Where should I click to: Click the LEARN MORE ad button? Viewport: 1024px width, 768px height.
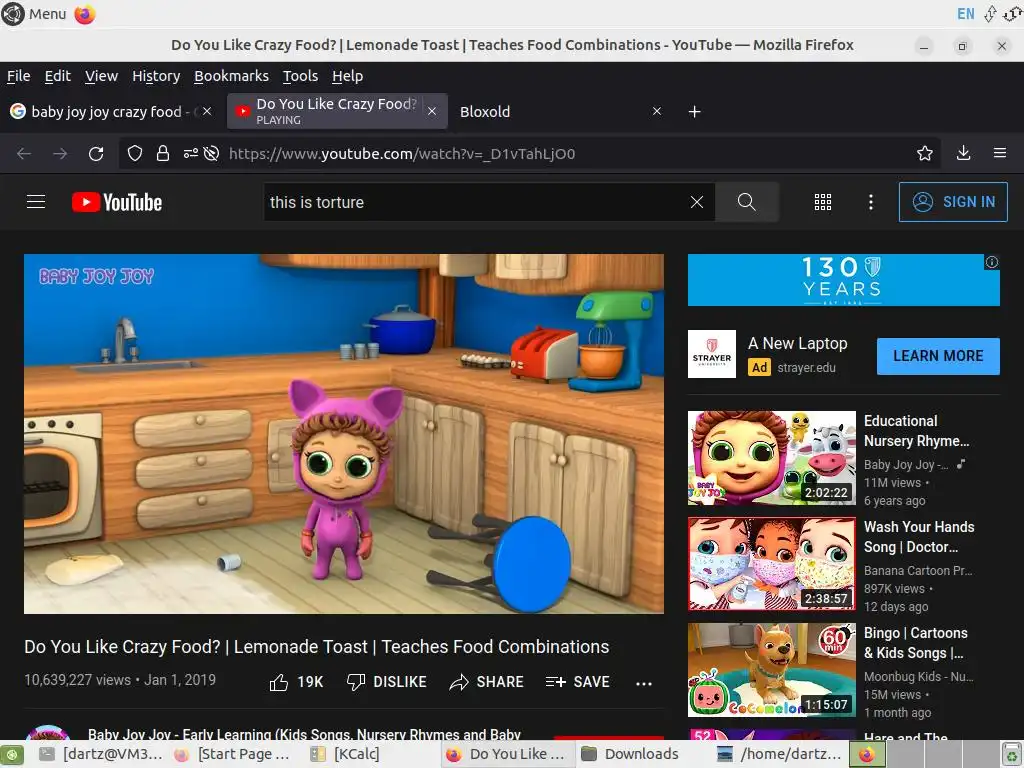point(938,356)
